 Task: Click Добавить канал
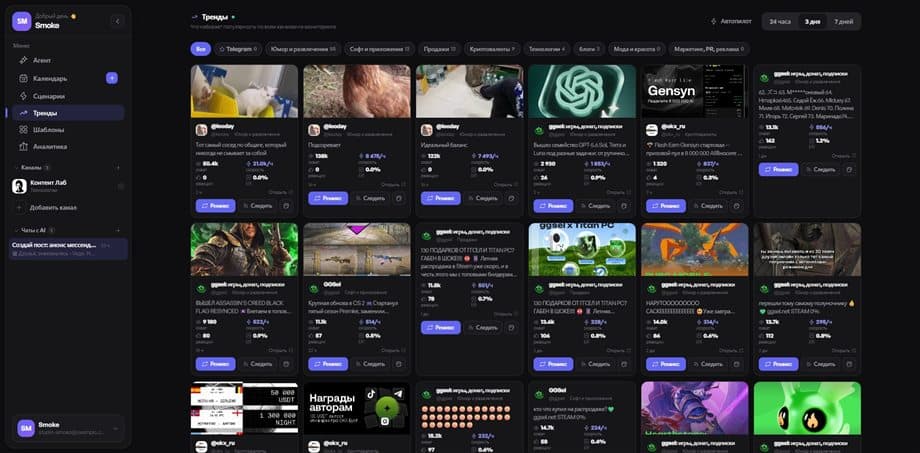click(47, 208)
